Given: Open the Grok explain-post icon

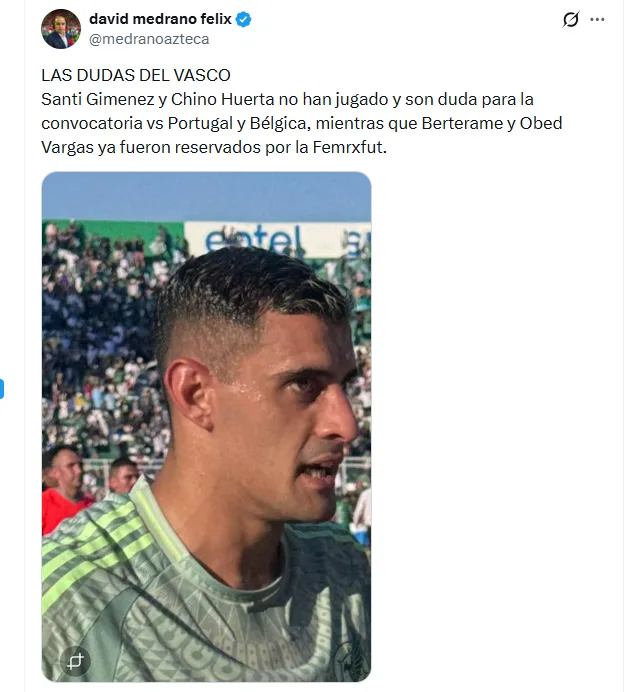Looking at the screenshot, I should 570,19.
